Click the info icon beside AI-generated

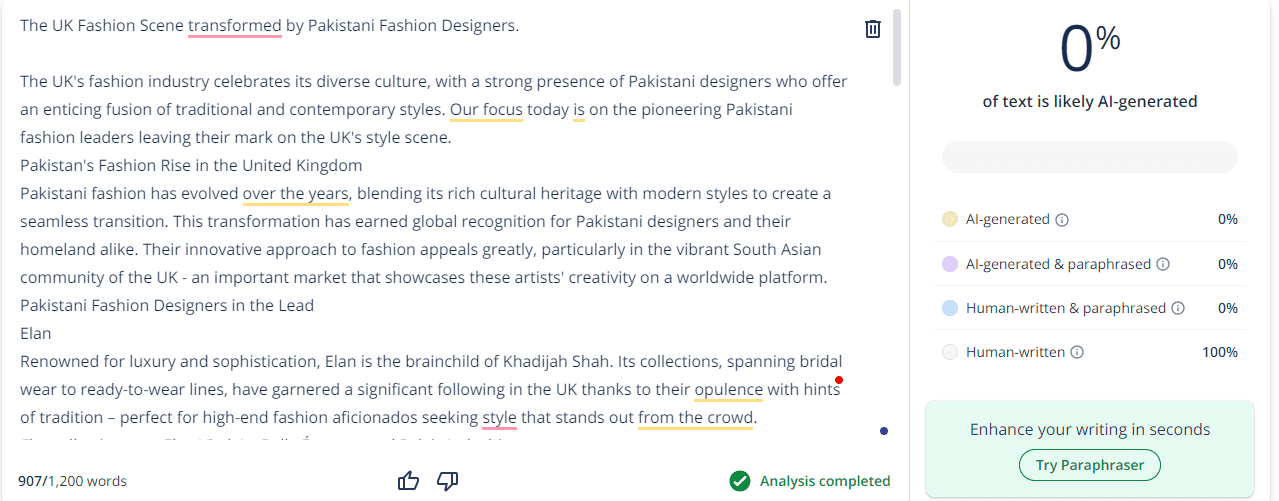[x=1062, y=219]
